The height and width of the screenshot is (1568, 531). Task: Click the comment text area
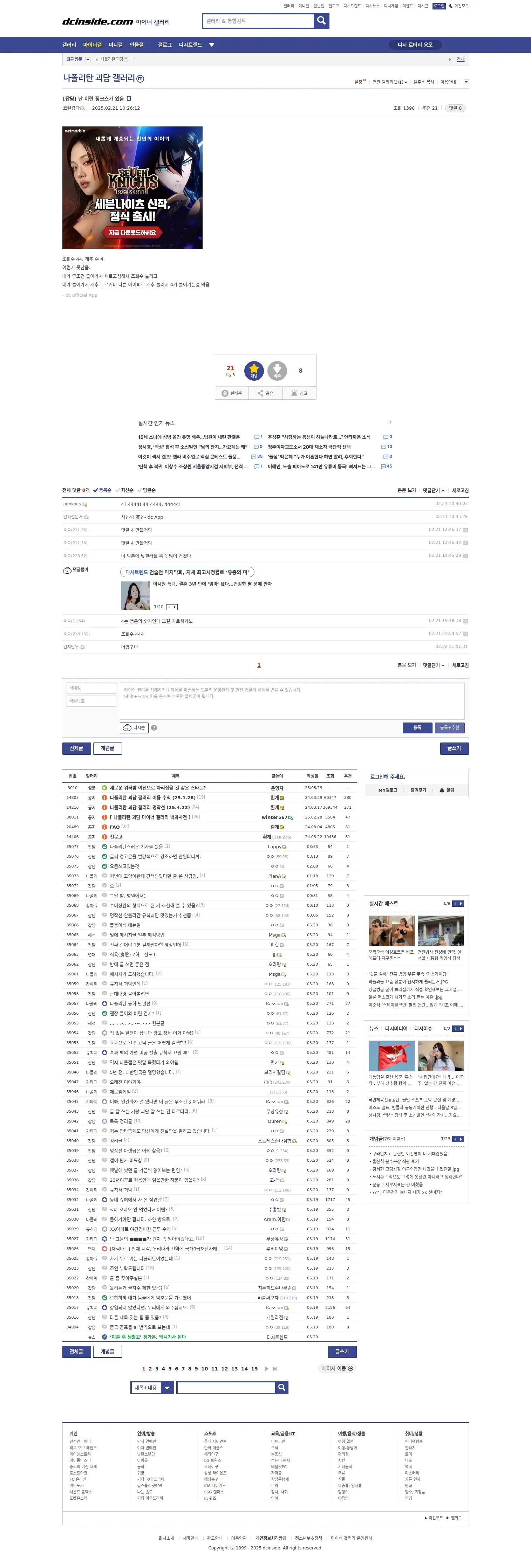pos(292,700)
